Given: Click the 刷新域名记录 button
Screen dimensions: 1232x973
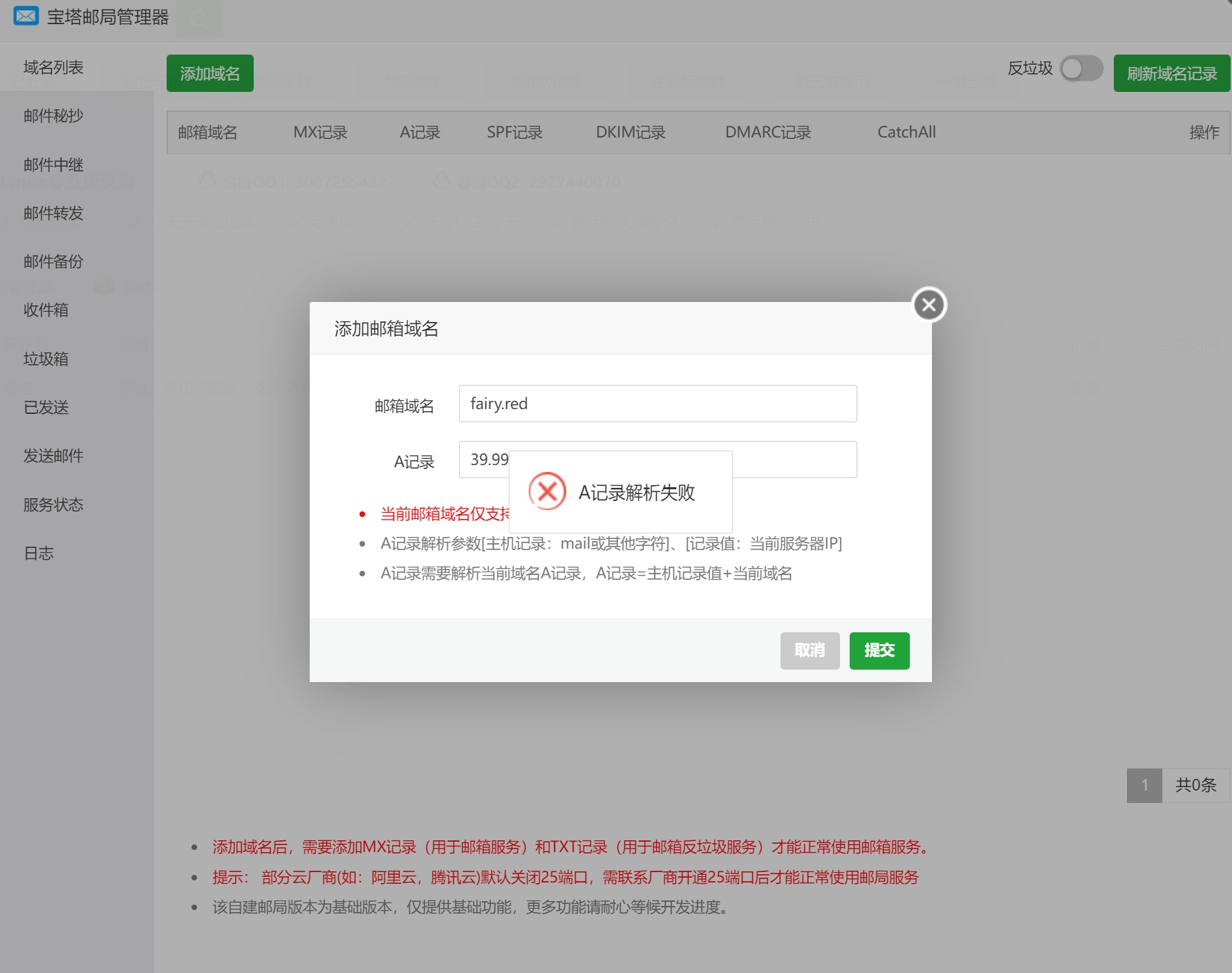Looking at the screenshot, I should click(x=1172, y=73).
